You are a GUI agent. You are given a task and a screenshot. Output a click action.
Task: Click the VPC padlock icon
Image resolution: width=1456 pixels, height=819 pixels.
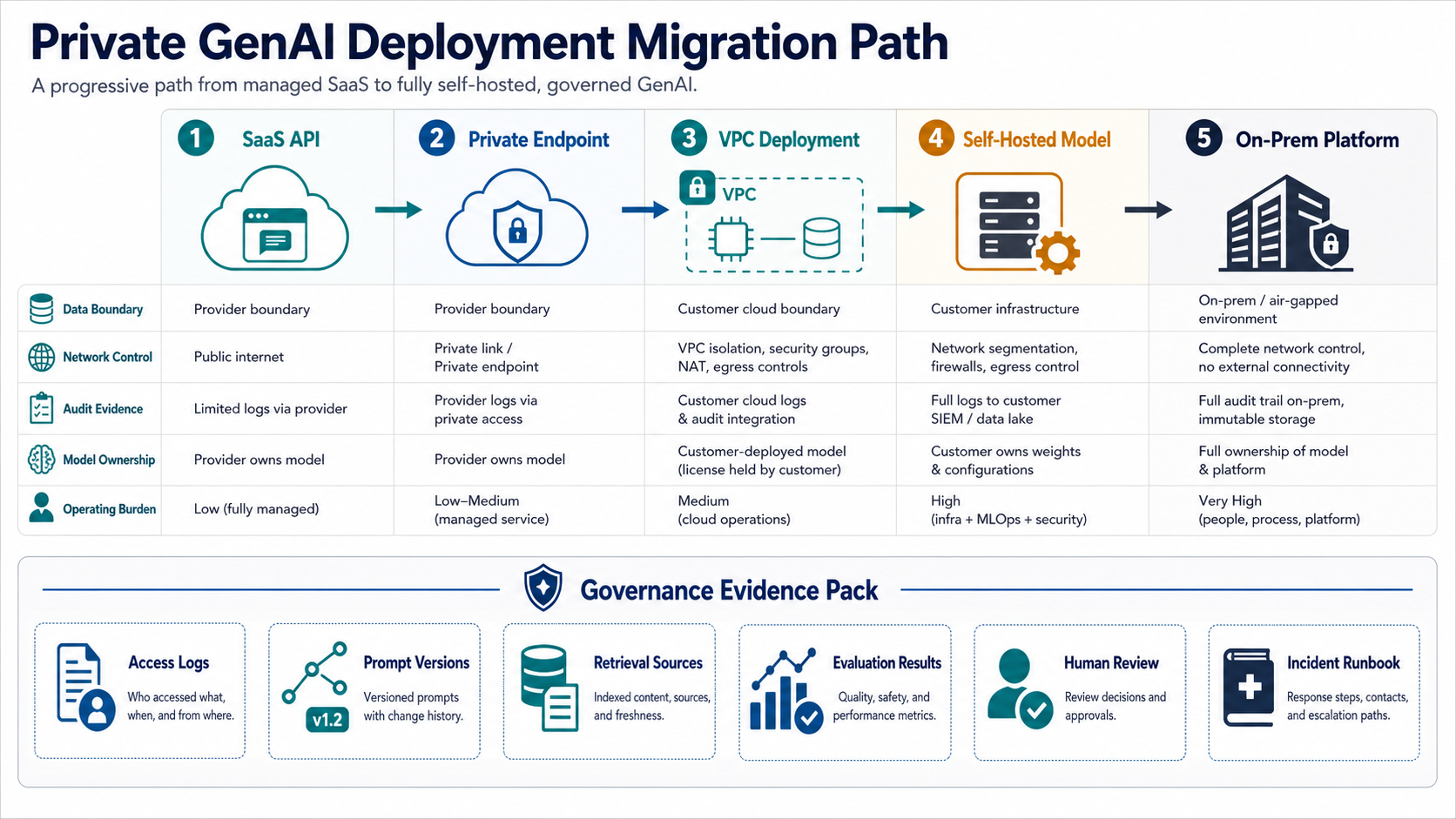[x=697, y=187]
